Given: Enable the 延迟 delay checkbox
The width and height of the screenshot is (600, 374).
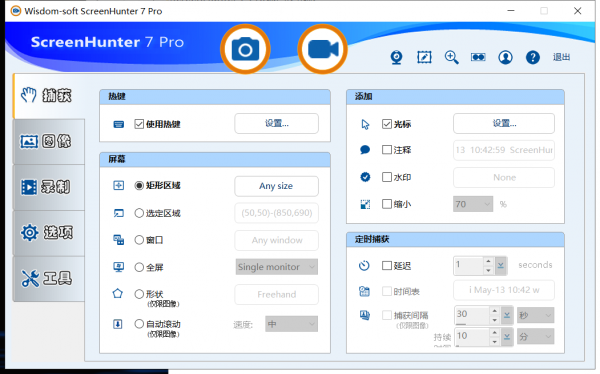Looking at the screenshot, I should 387,265.
